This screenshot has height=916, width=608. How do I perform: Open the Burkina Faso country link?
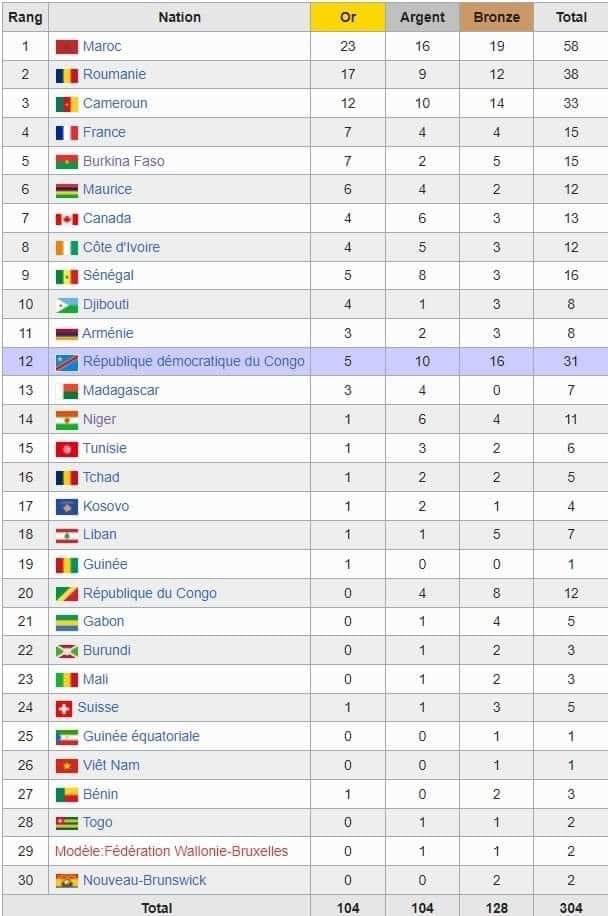point(123,161)
